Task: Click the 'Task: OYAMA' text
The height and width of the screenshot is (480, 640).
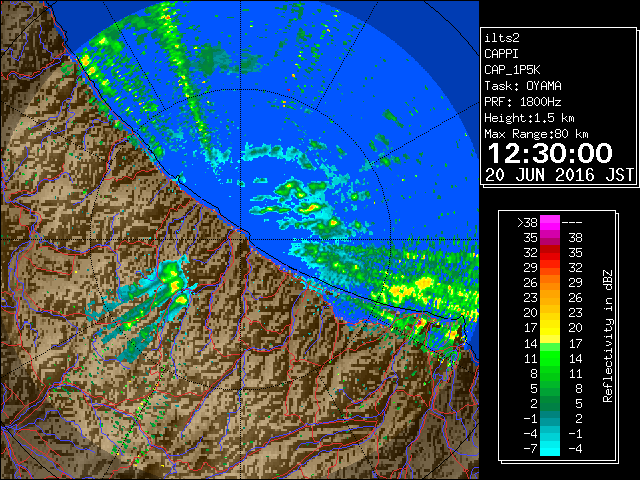Action: (523, 86)
